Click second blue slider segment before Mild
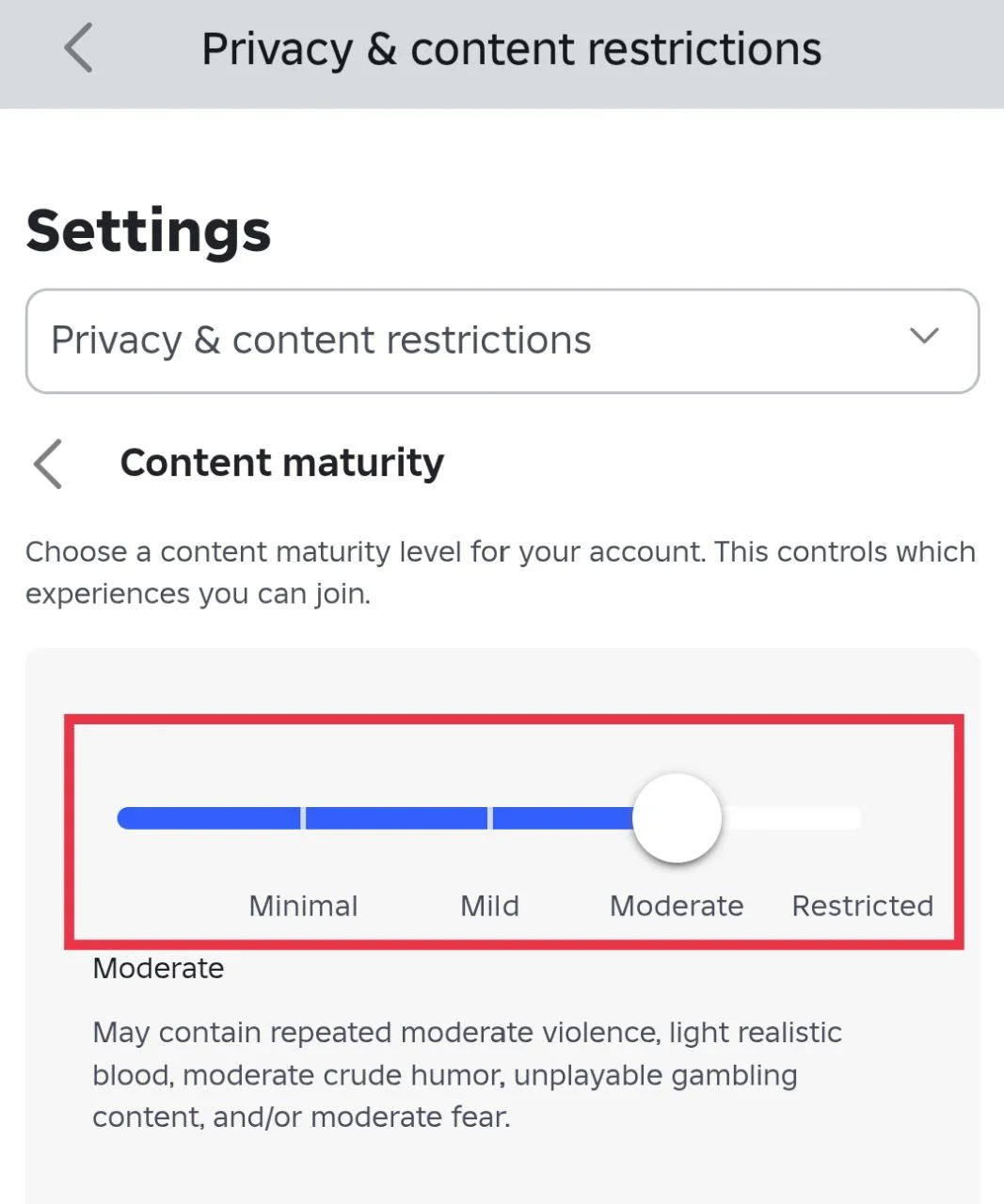The width and height of the screenshot is (1004, 1204). coord(395,818)
